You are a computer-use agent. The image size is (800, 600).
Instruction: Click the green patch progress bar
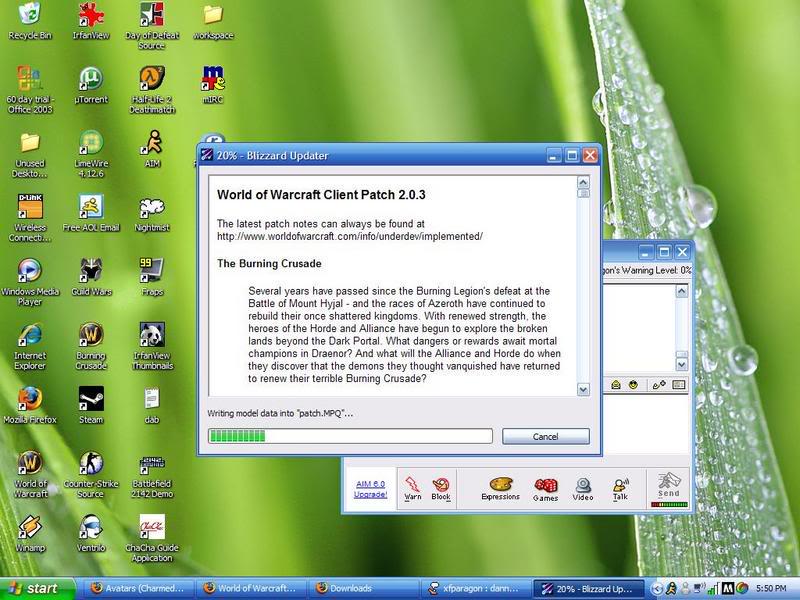pos(350,436)
